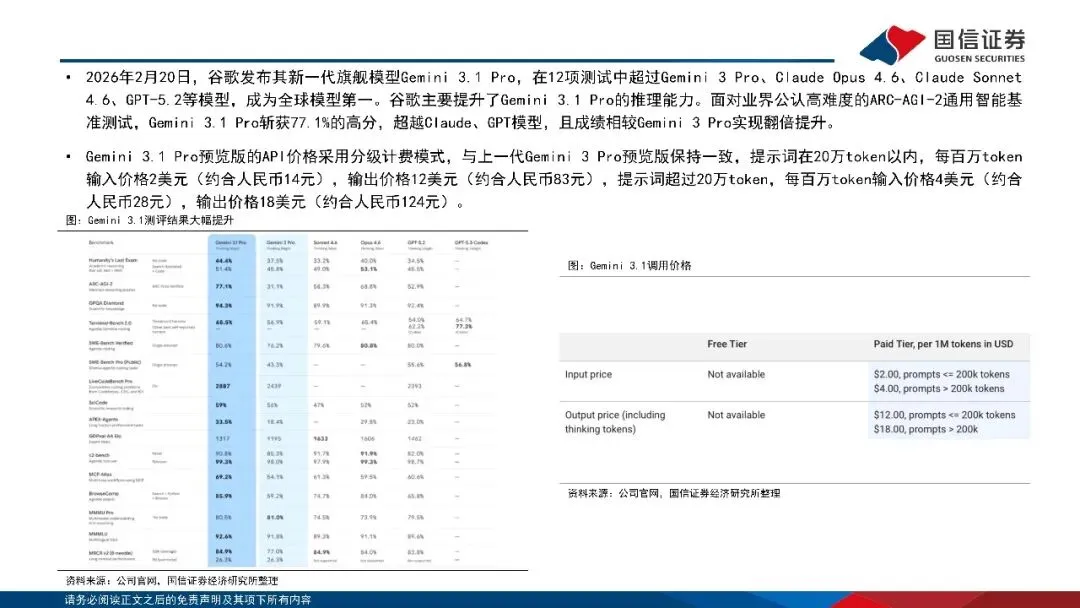The height and width of the screenshot is (608, 1080).
Task: Click the '1317' GDPval Elo score
Action: [222, 439]
